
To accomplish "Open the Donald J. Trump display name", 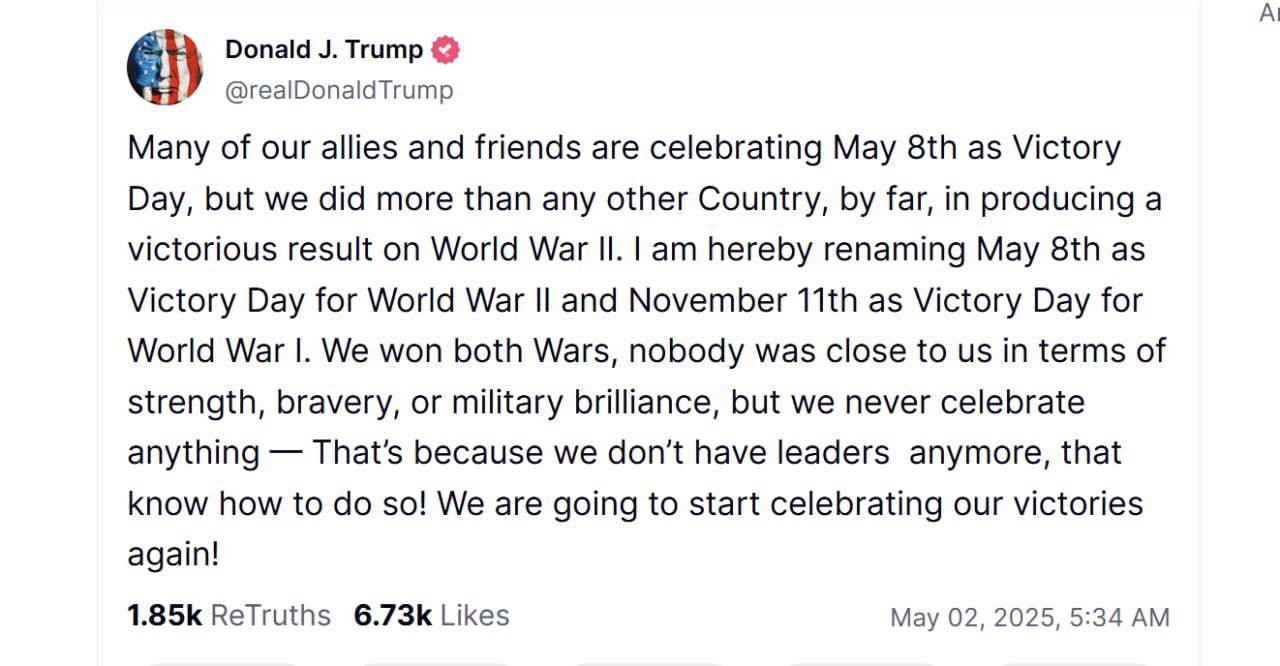I will coord(324,49).
